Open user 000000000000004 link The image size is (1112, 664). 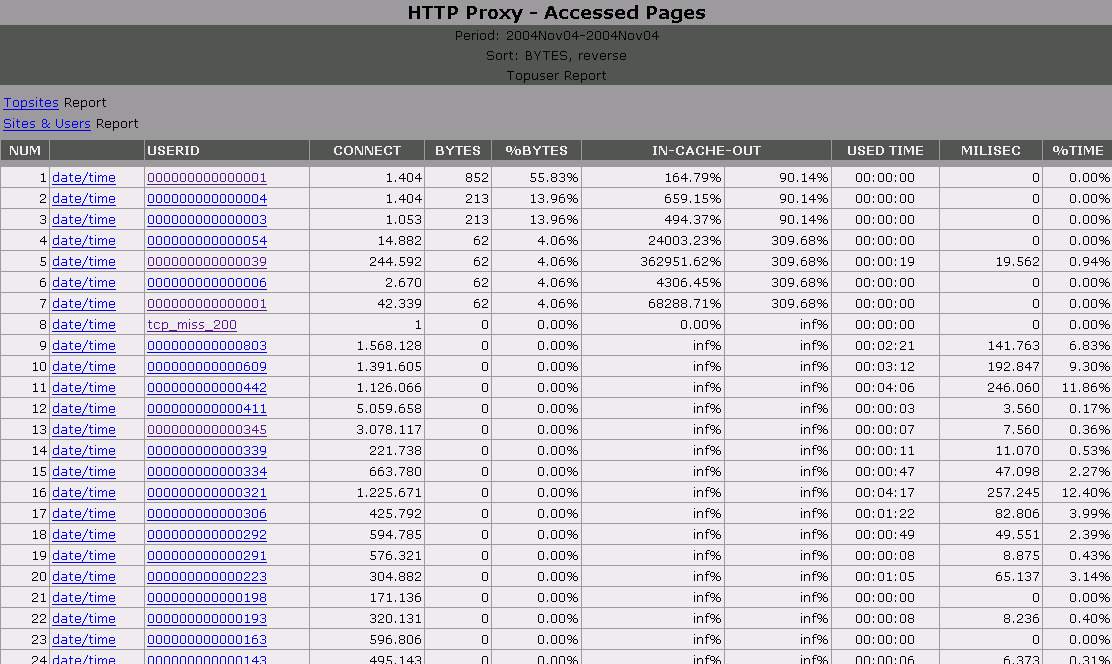click(x=207, y=199)
